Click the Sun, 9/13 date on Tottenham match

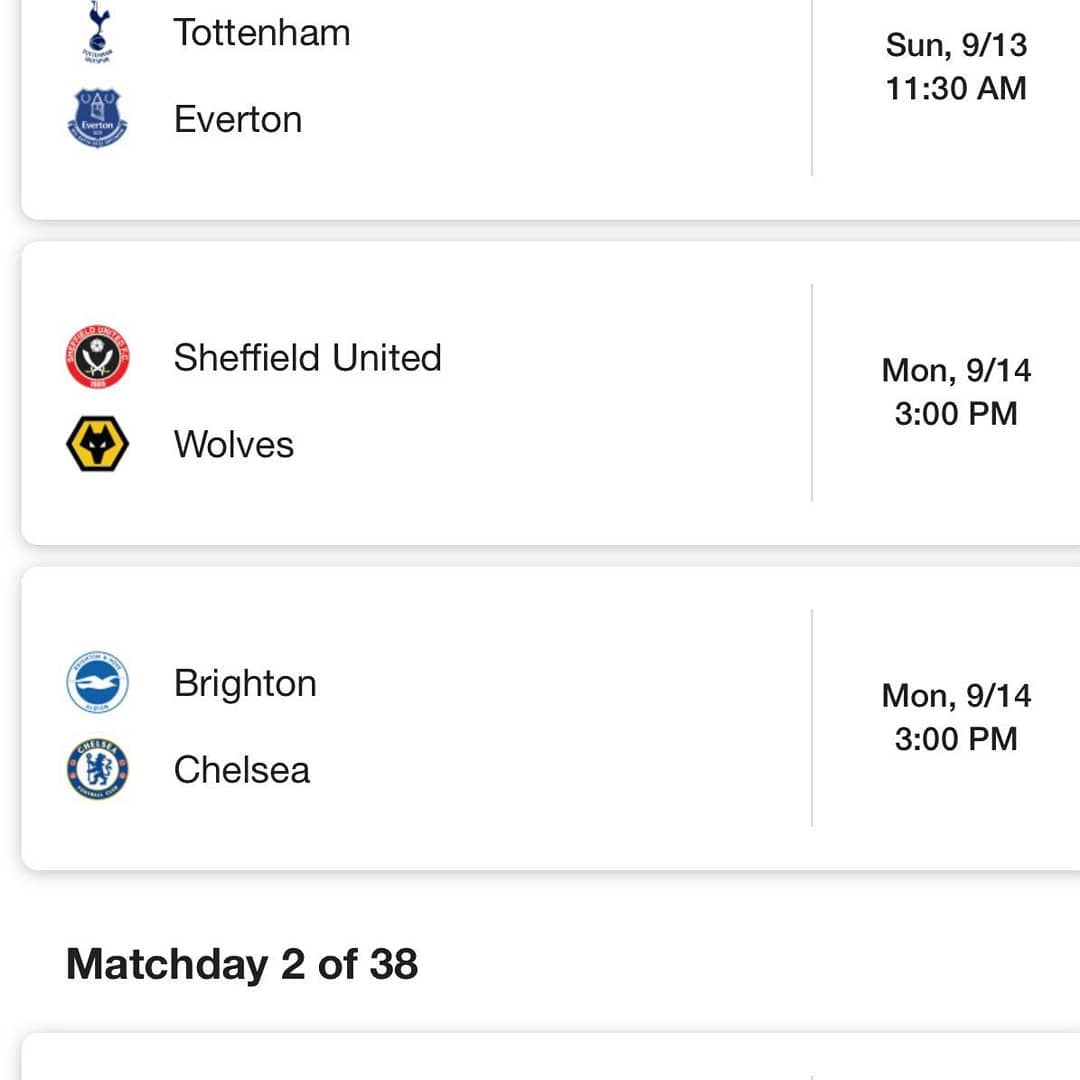[x=956, y=45]
